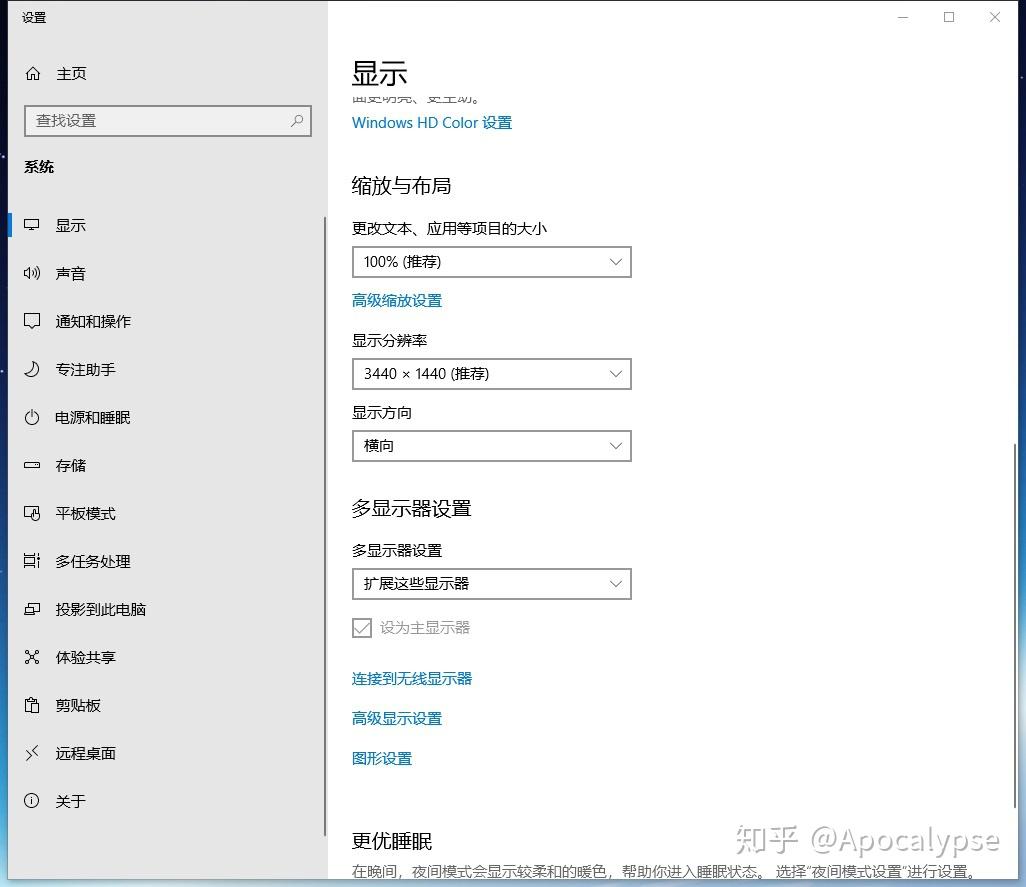
Task: Click the 平板模式 tablet icon
Action: (x=30, y=513)
